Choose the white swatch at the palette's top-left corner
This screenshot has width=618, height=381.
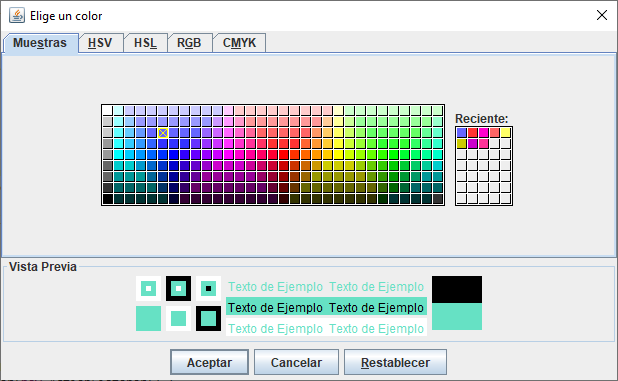[x=108, y=111]
